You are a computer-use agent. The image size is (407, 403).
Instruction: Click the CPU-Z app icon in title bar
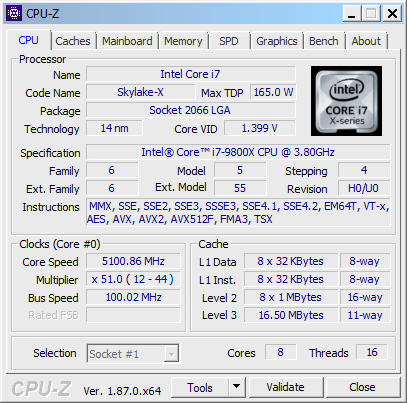pyautogui.click(x=14, y=13)
